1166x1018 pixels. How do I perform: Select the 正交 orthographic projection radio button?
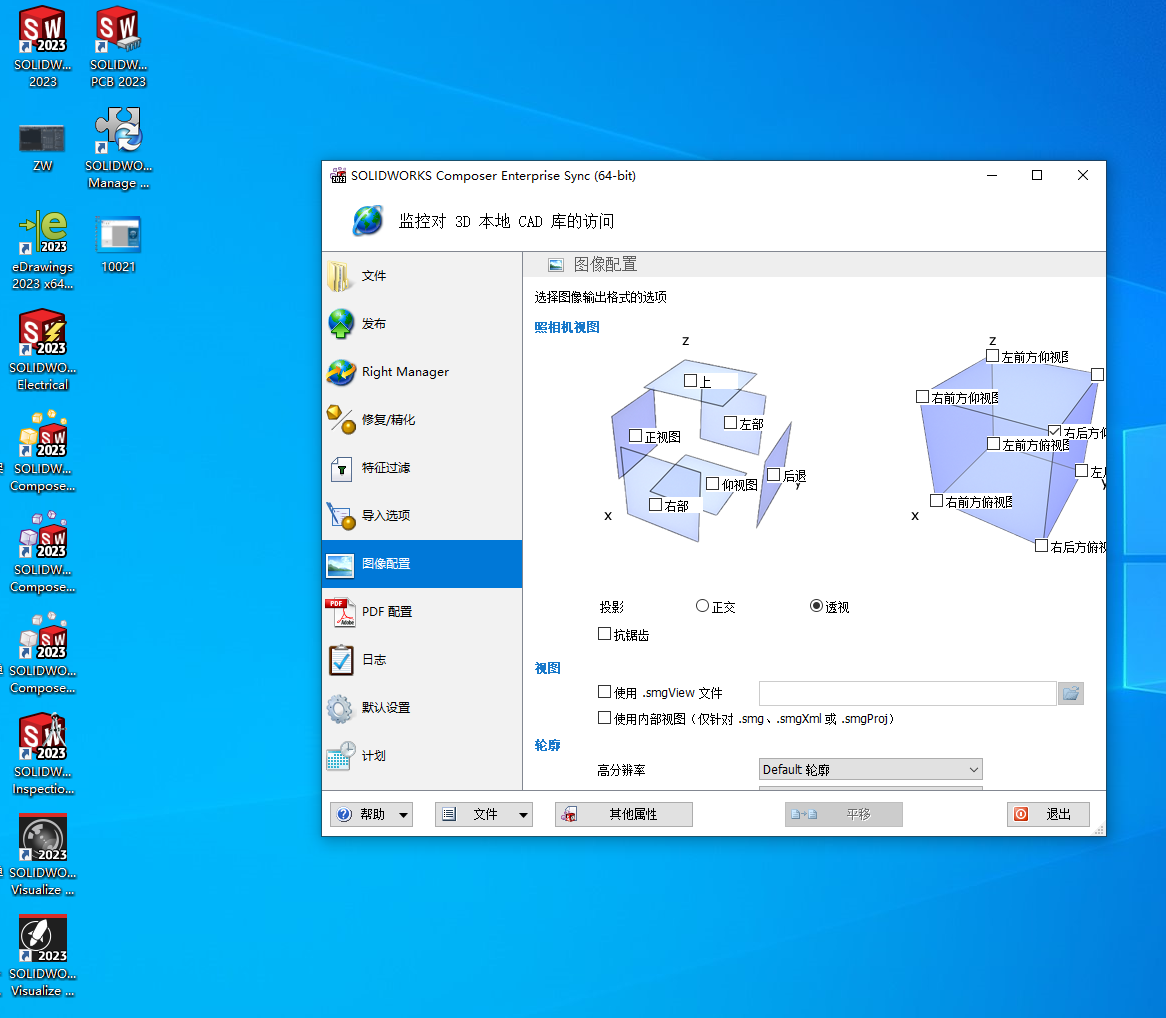coord(702,606)
